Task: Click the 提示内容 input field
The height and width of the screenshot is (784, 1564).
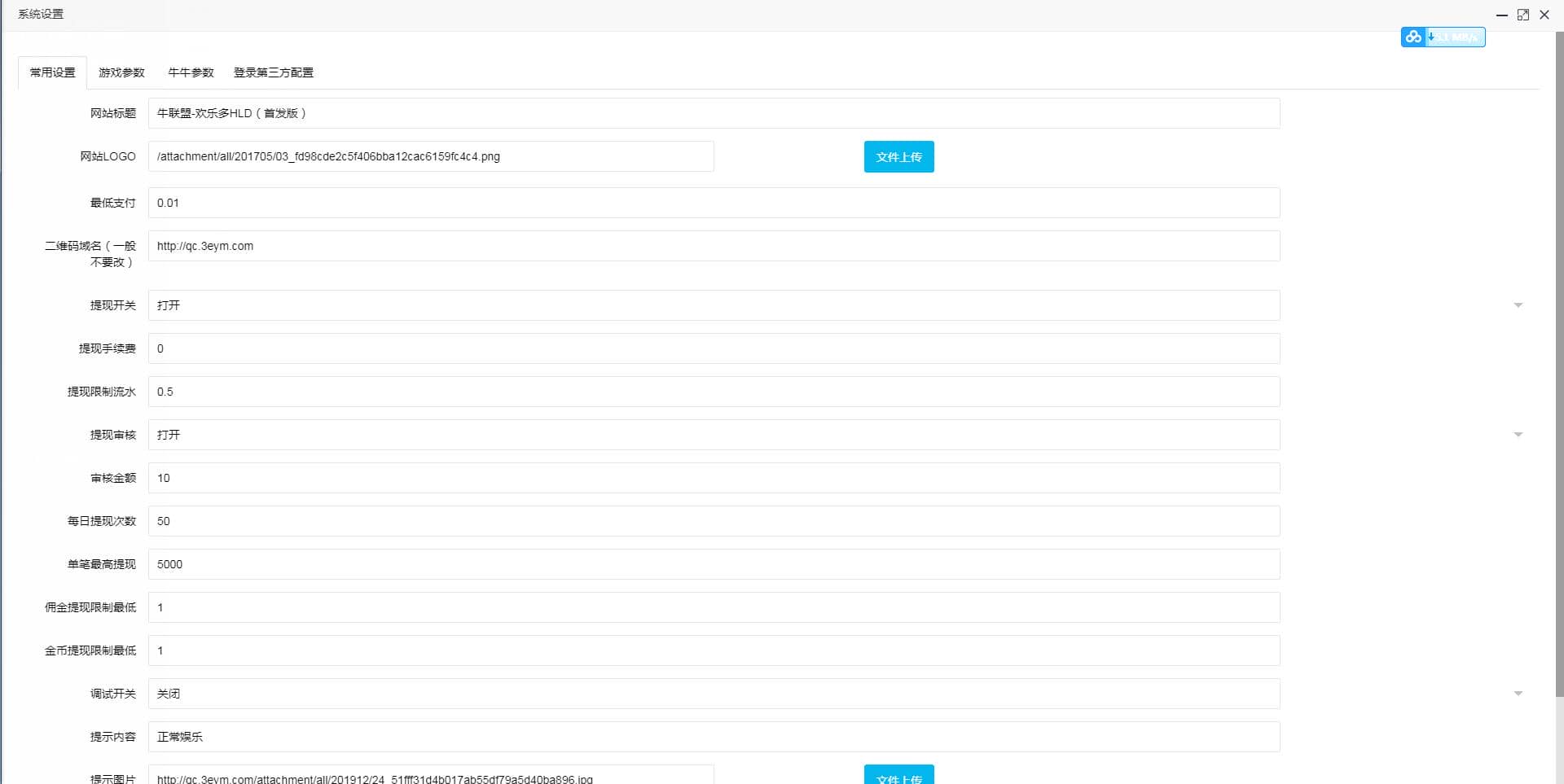Action: 713,737
